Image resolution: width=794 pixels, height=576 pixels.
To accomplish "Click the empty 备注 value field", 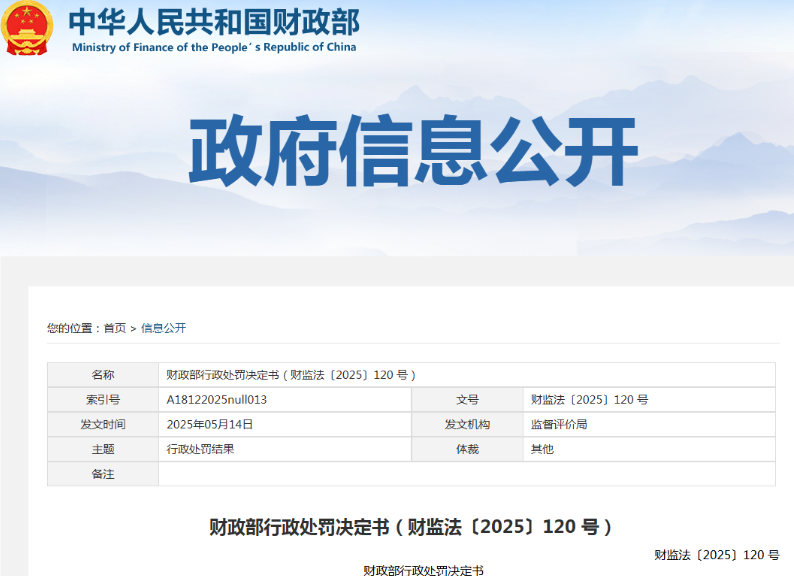I will [x=466, y=474].
